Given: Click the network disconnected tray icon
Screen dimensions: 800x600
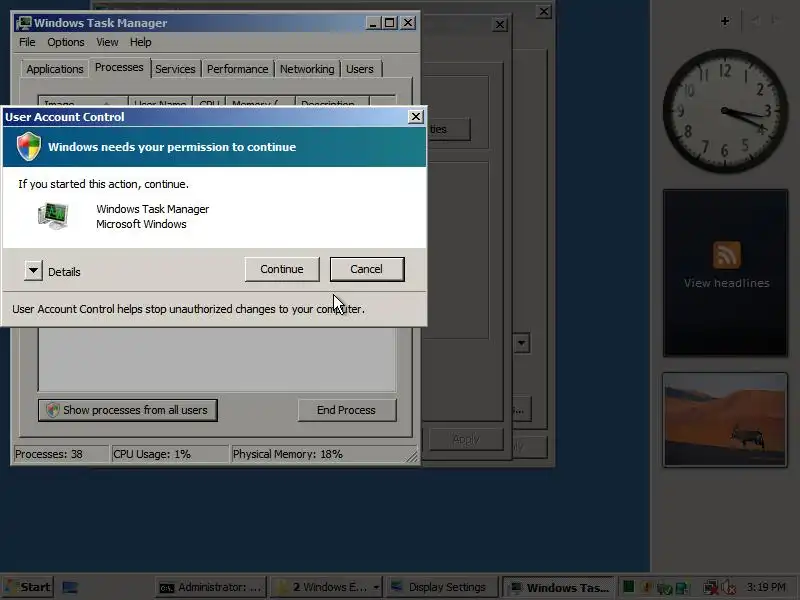Looking at the screenshot, I should [x=710, y=587].
